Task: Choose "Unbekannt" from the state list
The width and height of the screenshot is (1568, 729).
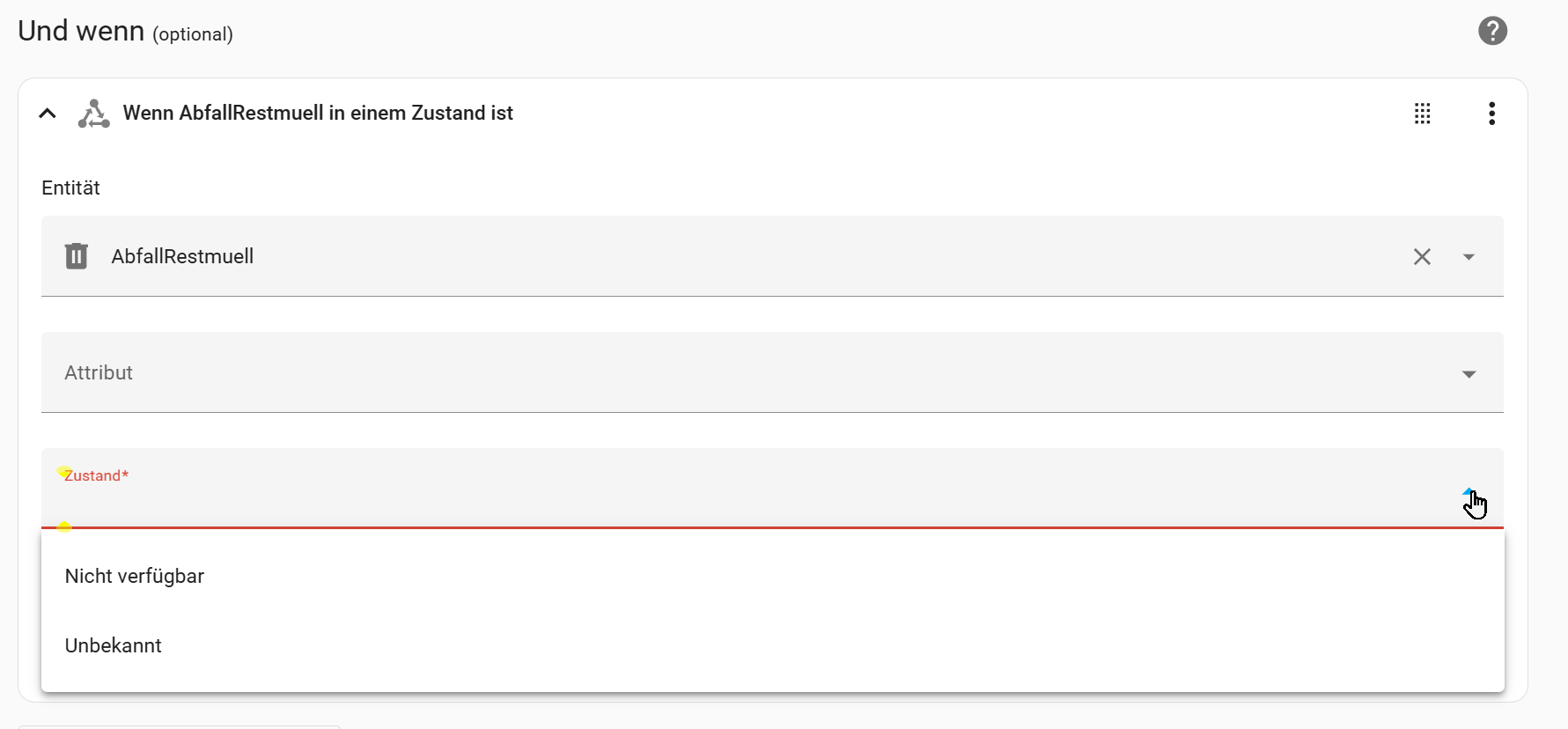Action: click(x=114, y=645)
